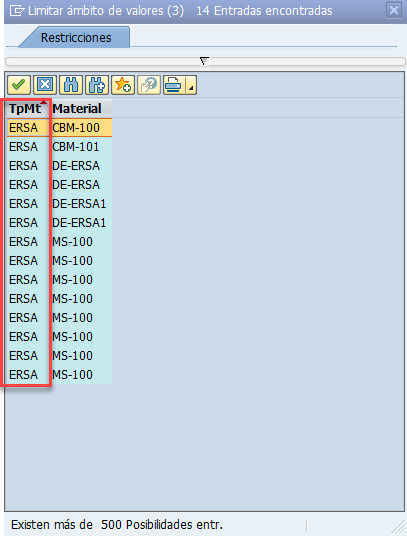Switch to the Restricciones tab
This screenshot has width=407, height=536.
[76, 37]
